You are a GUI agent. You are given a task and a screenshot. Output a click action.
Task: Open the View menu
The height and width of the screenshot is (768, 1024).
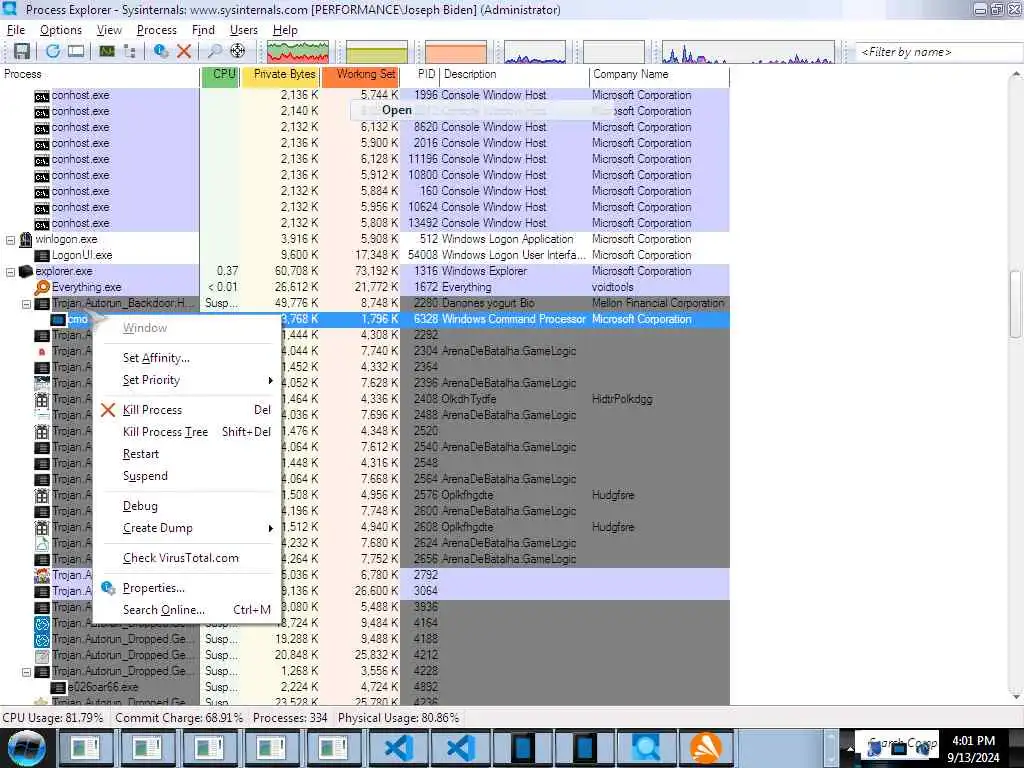pos(109,30)
